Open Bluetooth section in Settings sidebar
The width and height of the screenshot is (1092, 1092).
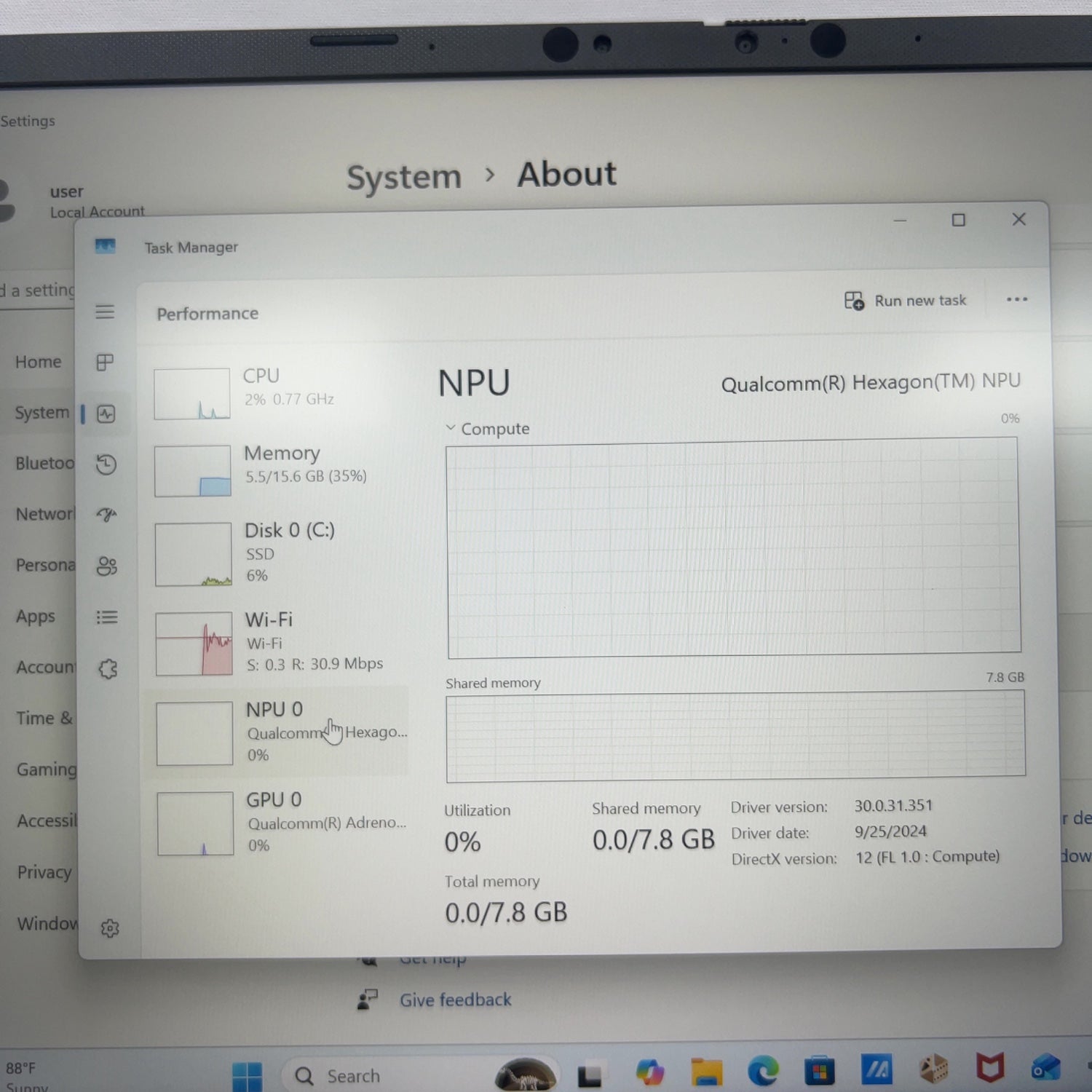click(x=44, y=463)
